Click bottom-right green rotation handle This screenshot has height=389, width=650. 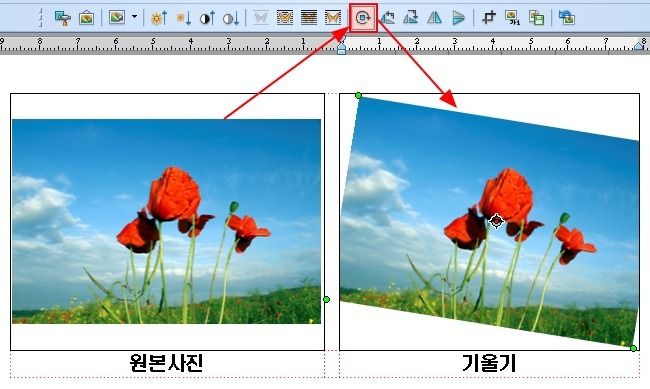pyautogui.click(x=633, y=348)
